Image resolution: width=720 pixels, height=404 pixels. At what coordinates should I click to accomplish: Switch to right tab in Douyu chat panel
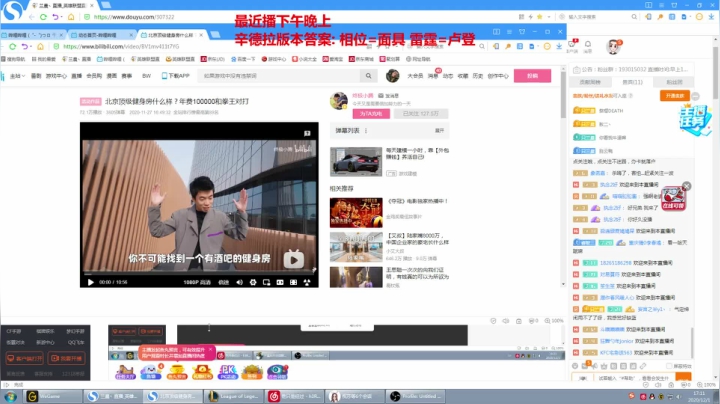(x=674, y=82)
